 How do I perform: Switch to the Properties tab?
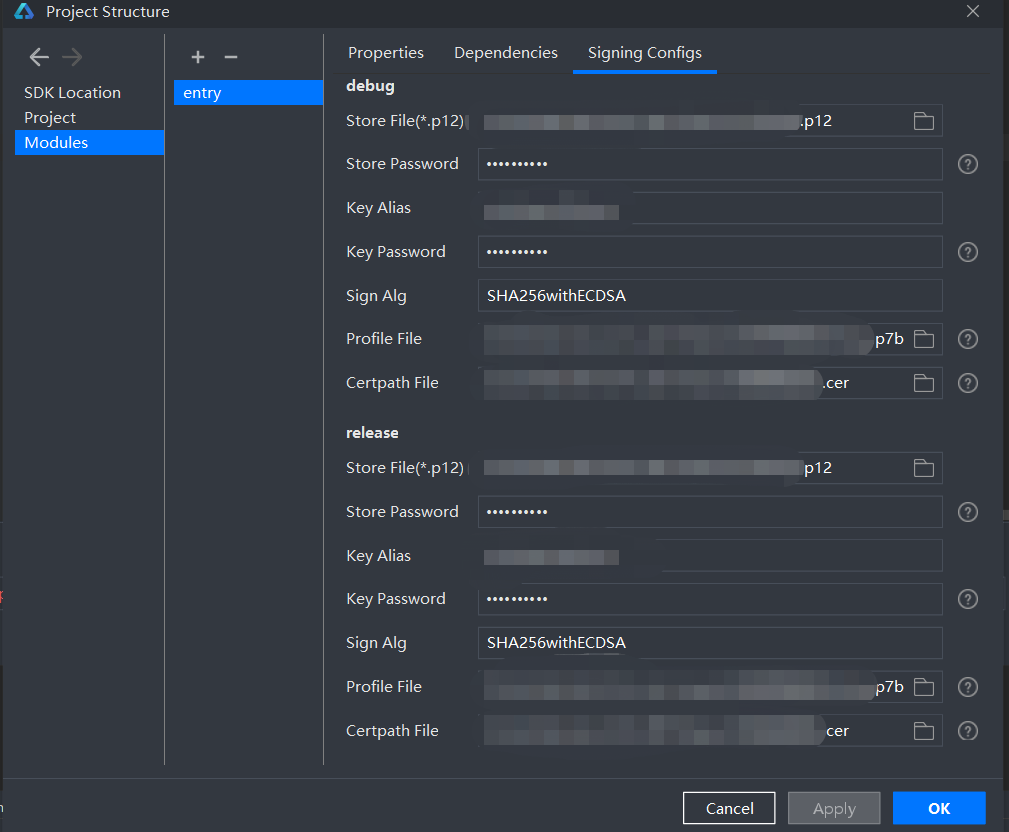tap(386, 53)
